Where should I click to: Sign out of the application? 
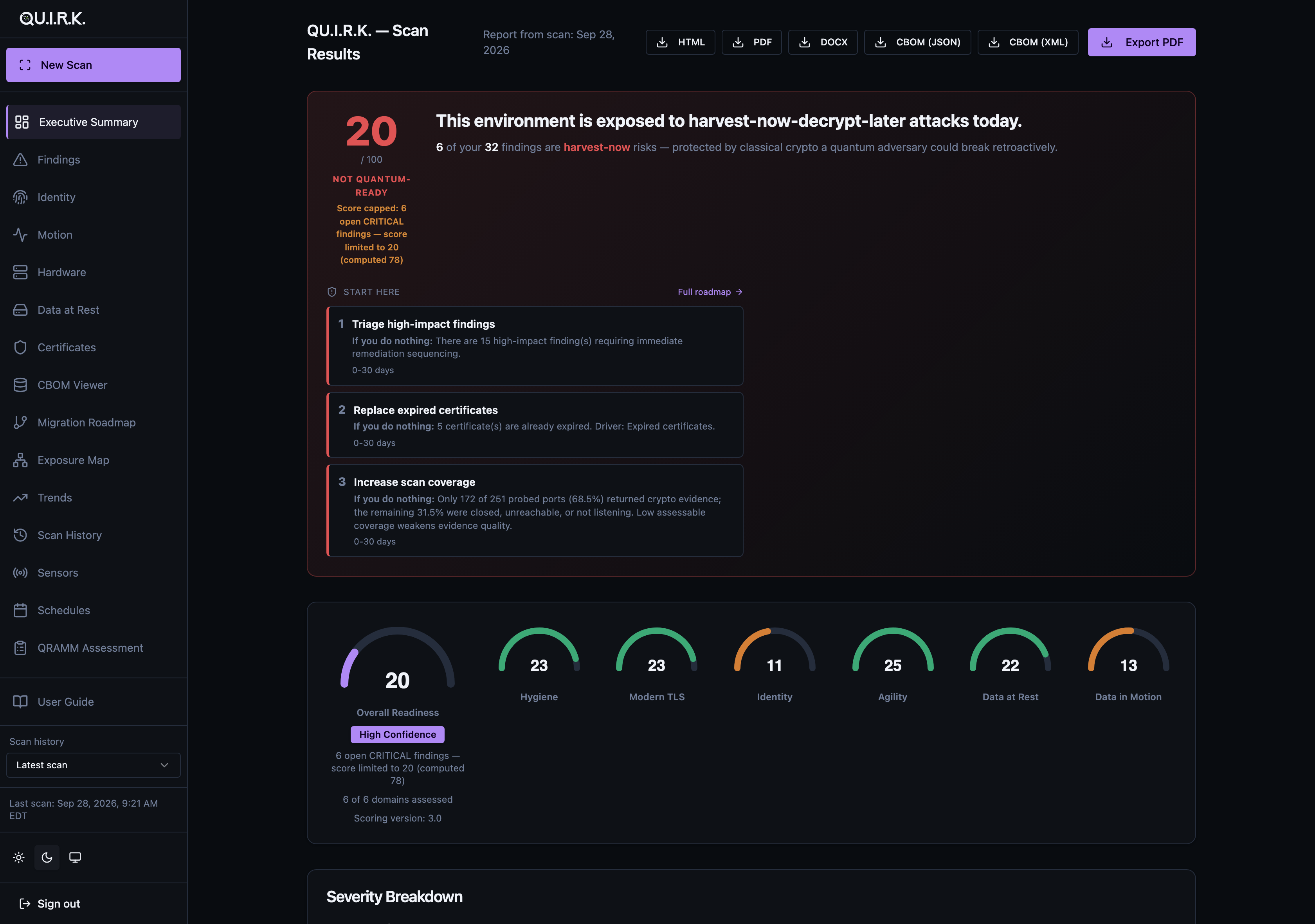pos(50,904)
